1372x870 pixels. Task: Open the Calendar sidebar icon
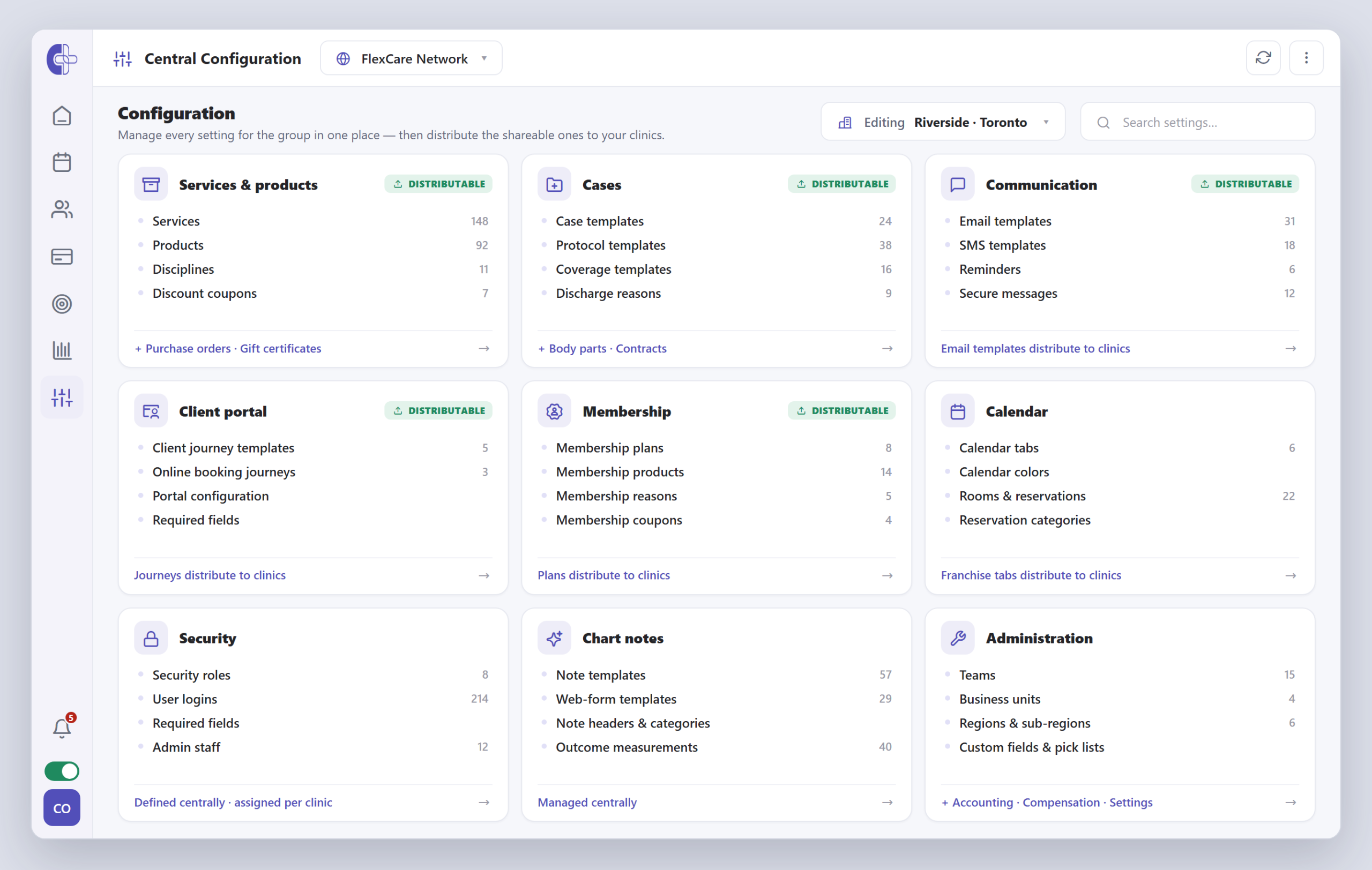[62, 163]
